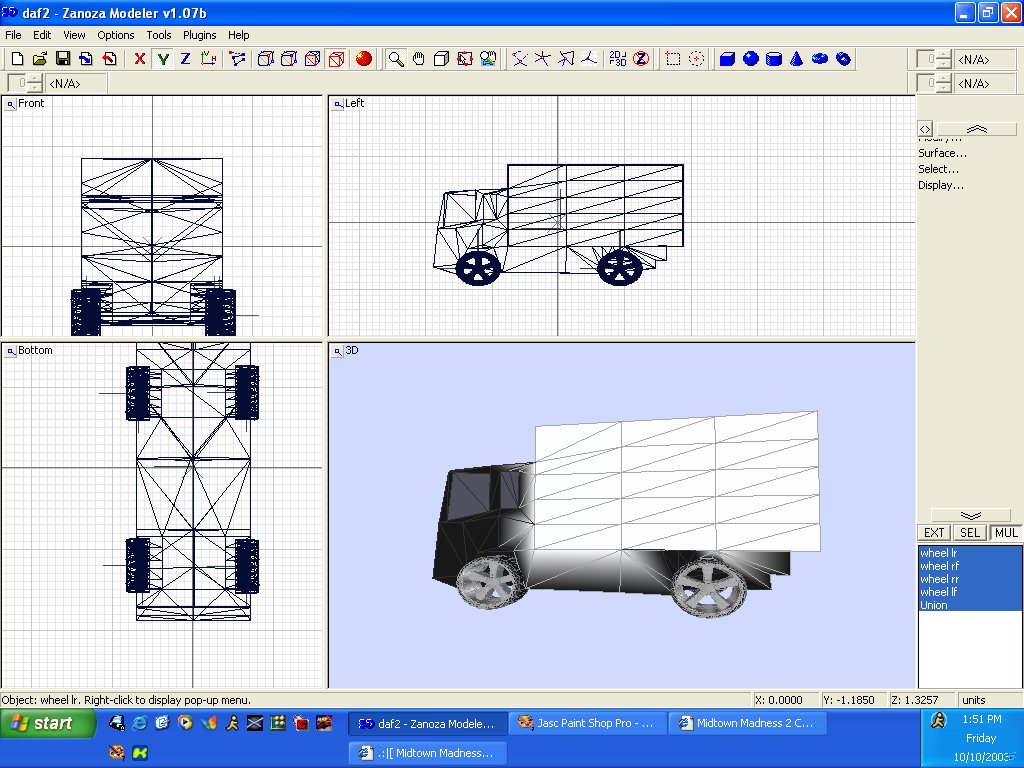Select the Zoom magnifier tool

coord(396,59)
